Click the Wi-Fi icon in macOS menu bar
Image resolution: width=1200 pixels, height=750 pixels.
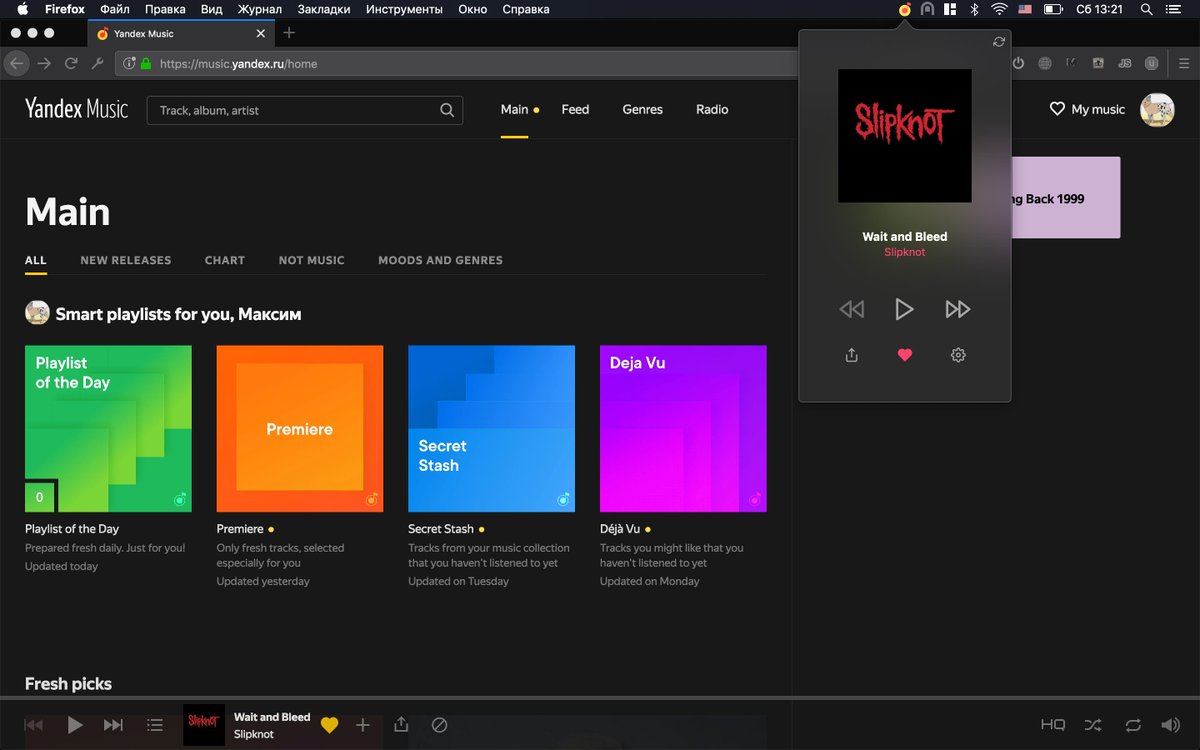(998, 9)
